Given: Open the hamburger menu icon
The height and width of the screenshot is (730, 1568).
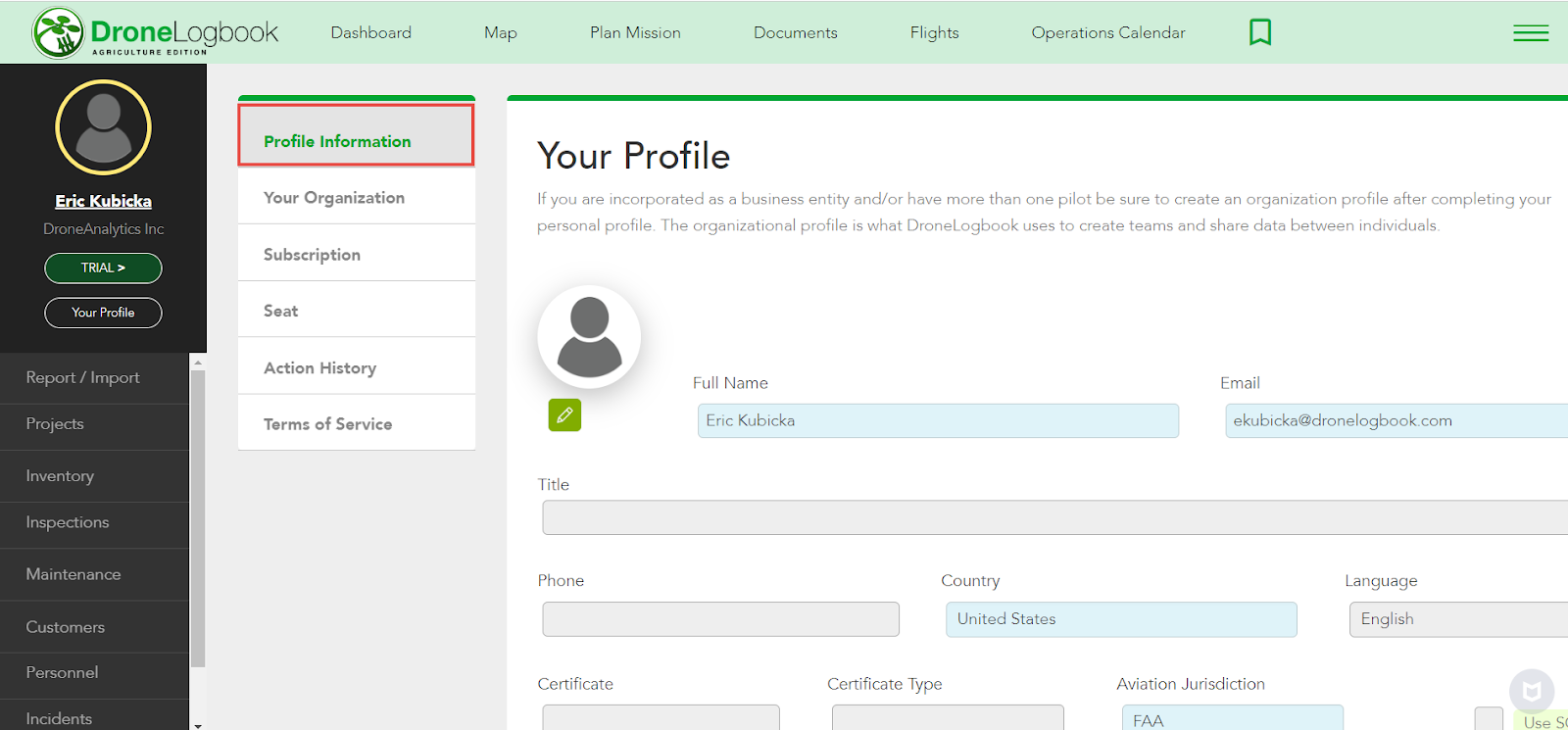Looking at the screenshot, I should (x=1531, y=32).
